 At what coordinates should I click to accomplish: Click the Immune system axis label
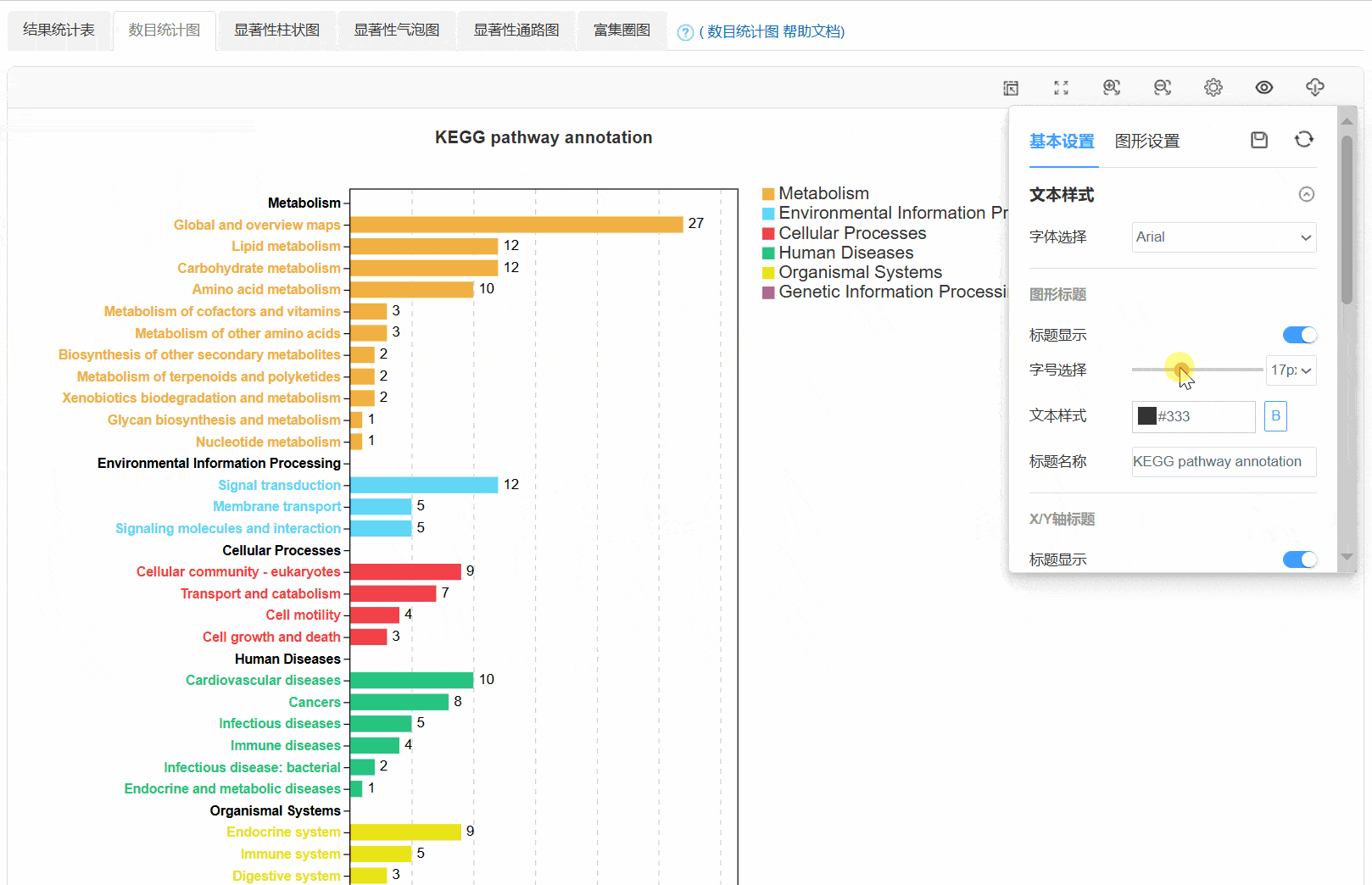coord(290,854)
